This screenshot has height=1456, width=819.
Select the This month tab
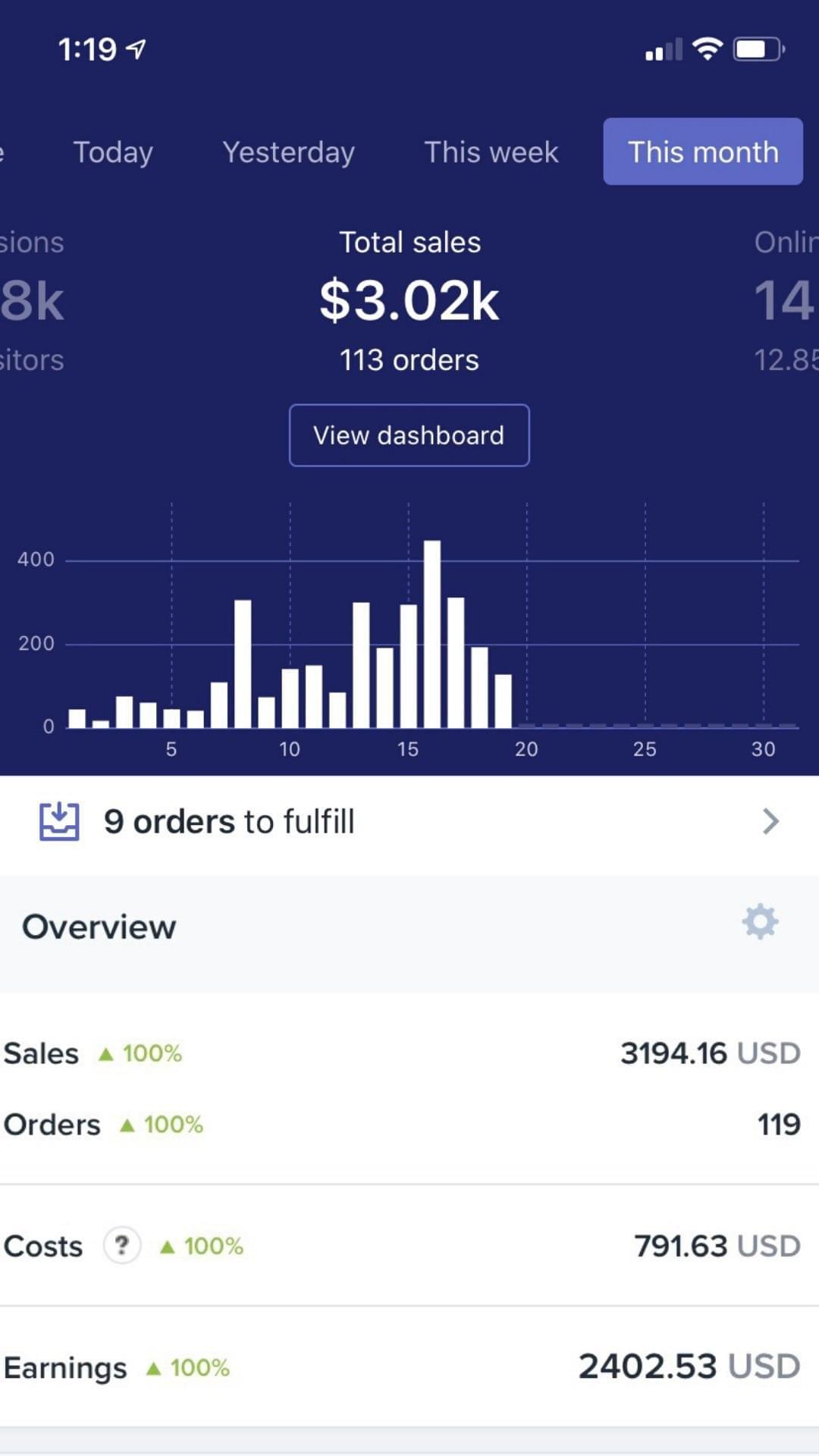coord(703,152)
